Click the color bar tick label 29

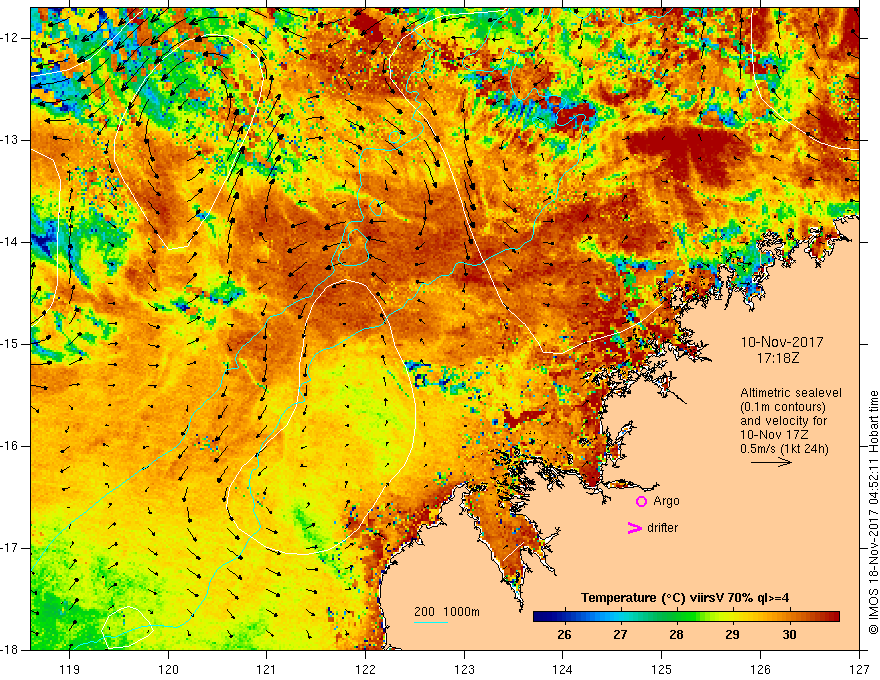tap(732, 635)
